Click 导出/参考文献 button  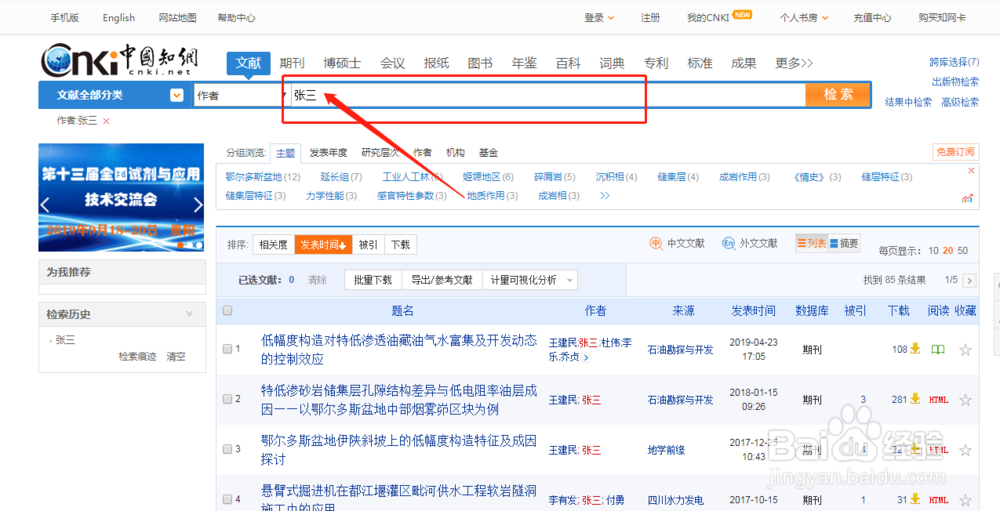coord(442,280)
